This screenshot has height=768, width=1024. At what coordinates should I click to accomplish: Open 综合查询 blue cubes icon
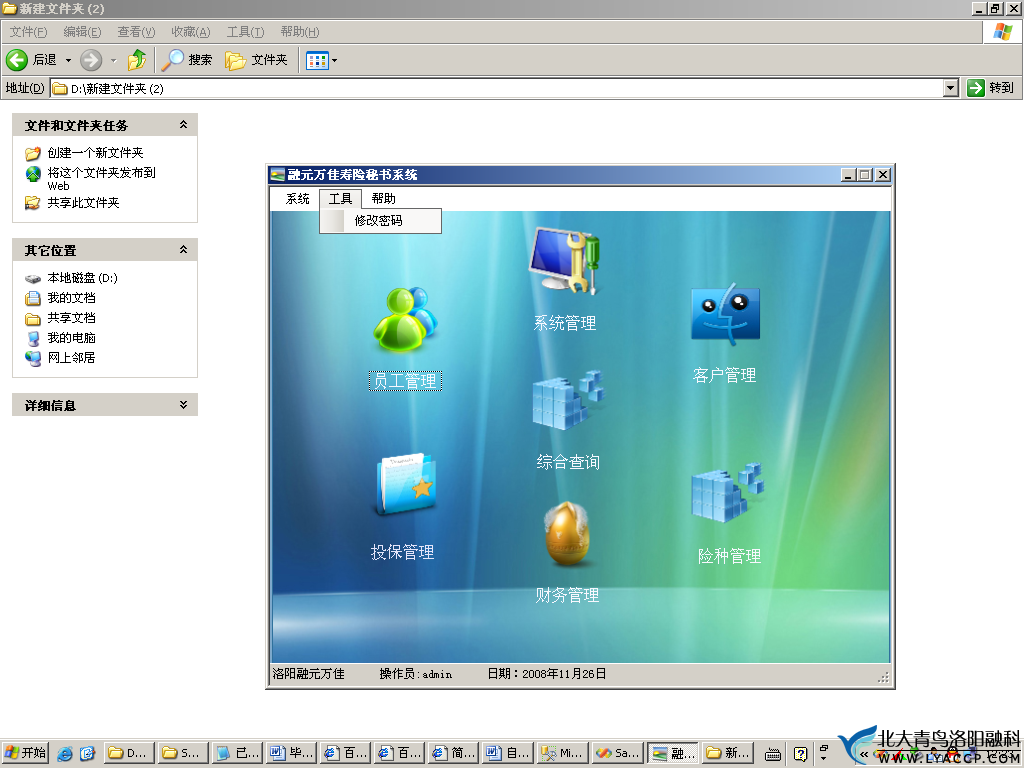568,400
